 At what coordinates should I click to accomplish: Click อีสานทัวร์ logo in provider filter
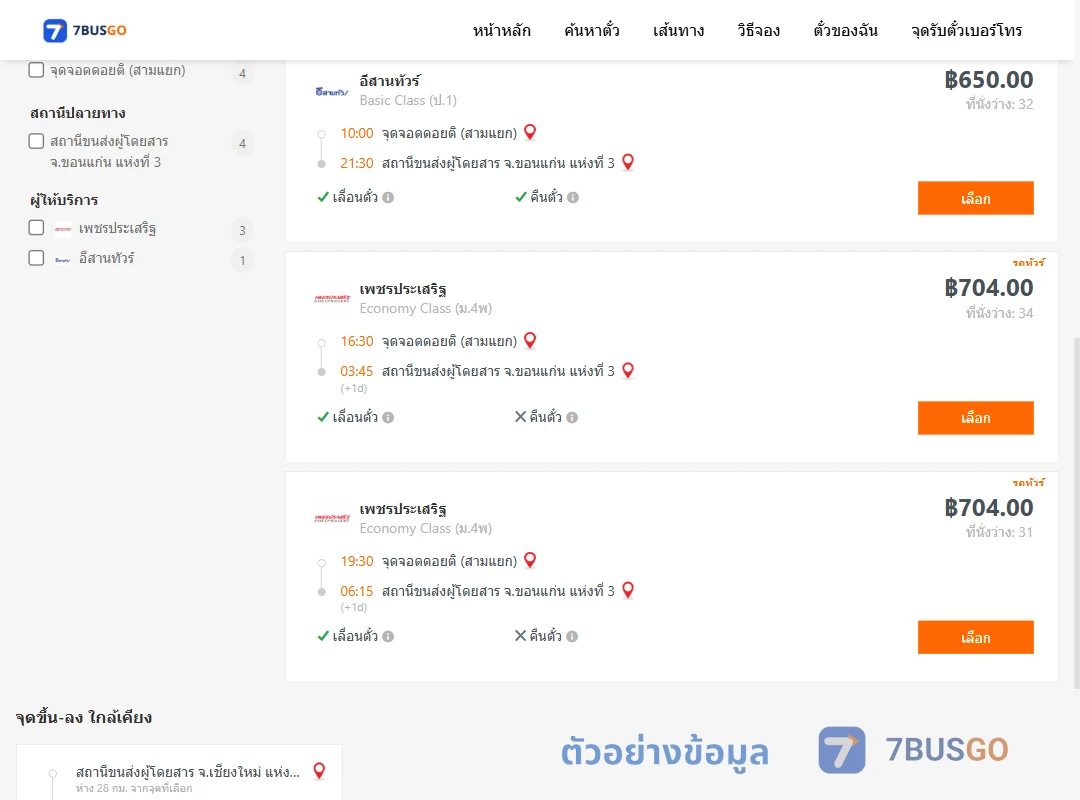pos(63,260)
